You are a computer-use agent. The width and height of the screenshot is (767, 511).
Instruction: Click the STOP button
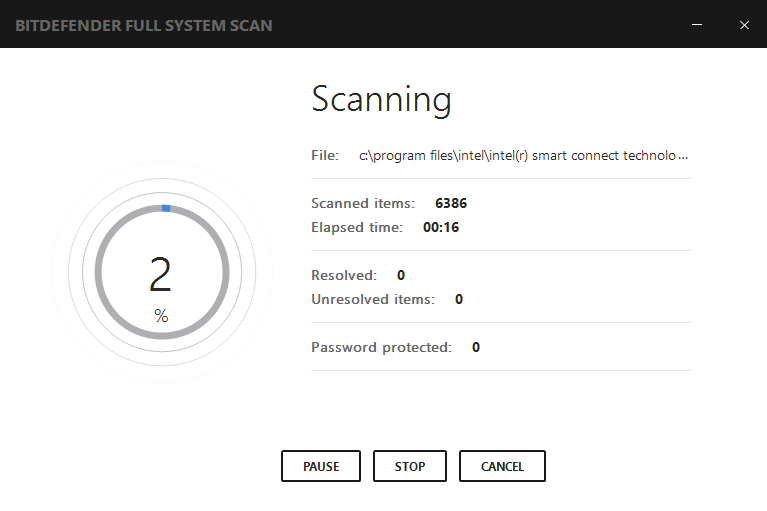point(410,466)
